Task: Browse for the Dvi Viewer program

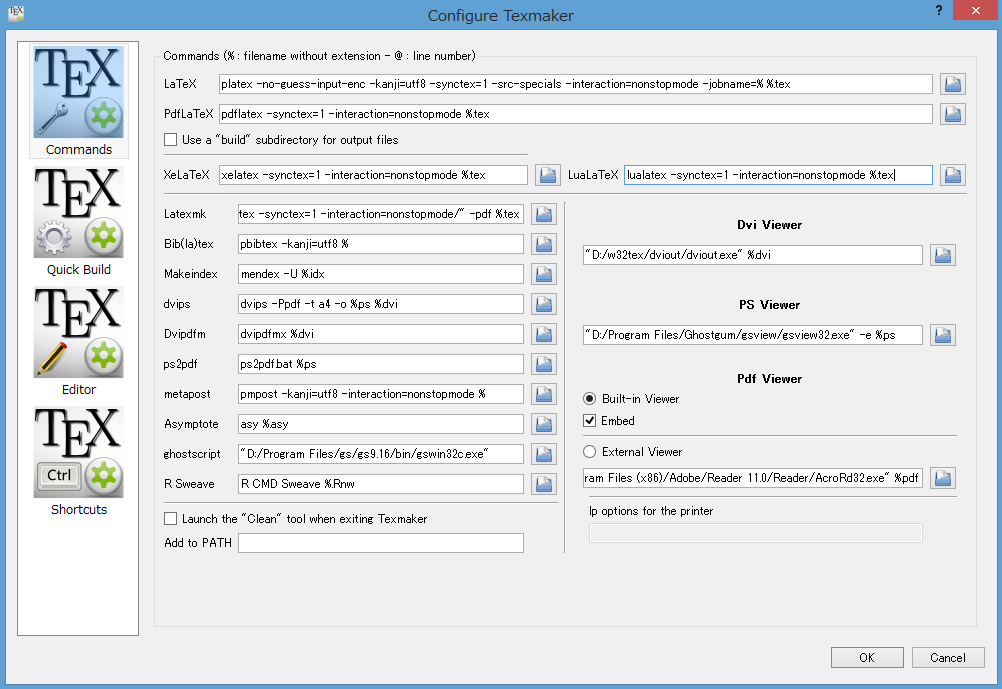Action: pyautogui.click(x=943, y=255)
